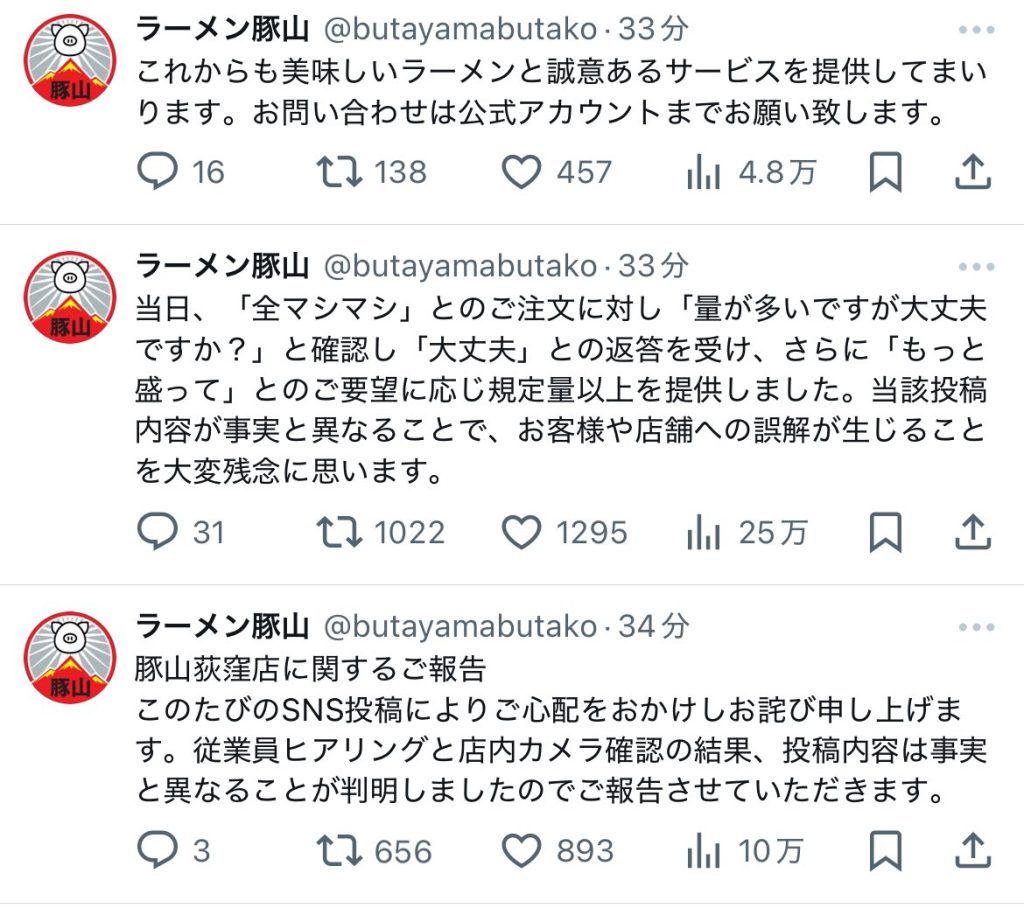The width and height of the screenshot is (1024, 908).
Task: Share the top tweet via share icon
Action: 972,172
